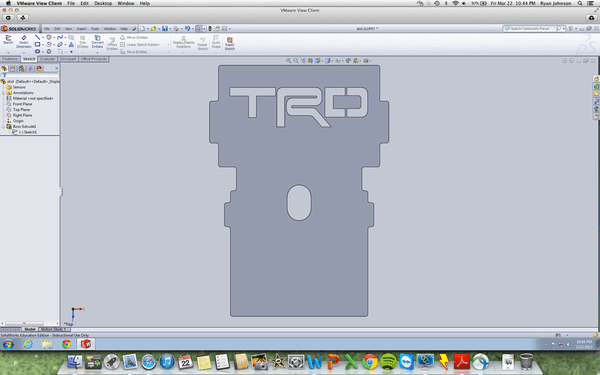Switch to the Features tab

click(x=10, y=59)
